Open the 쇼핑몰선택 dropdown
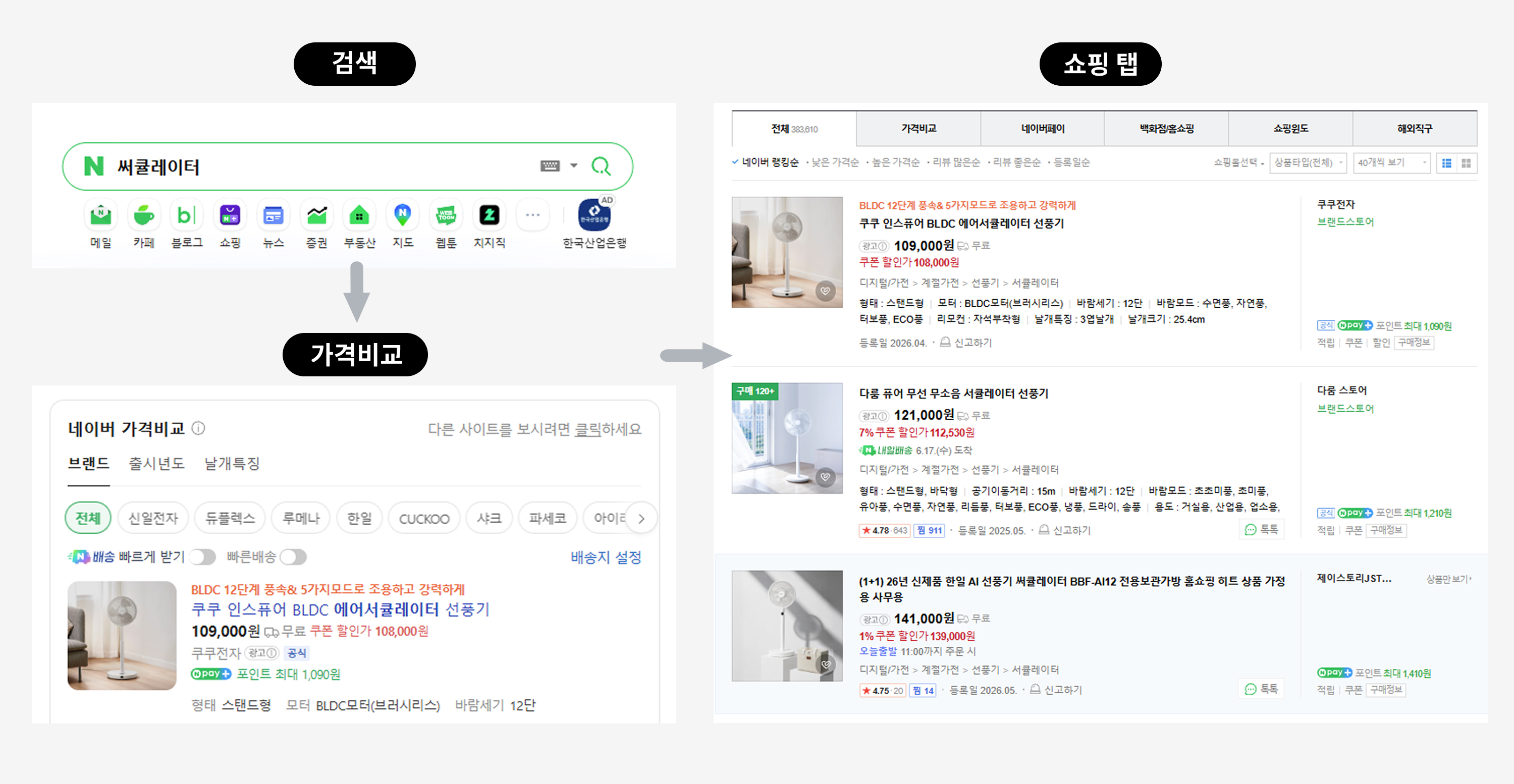1514x784 pixels. [x=1238, y=163]
